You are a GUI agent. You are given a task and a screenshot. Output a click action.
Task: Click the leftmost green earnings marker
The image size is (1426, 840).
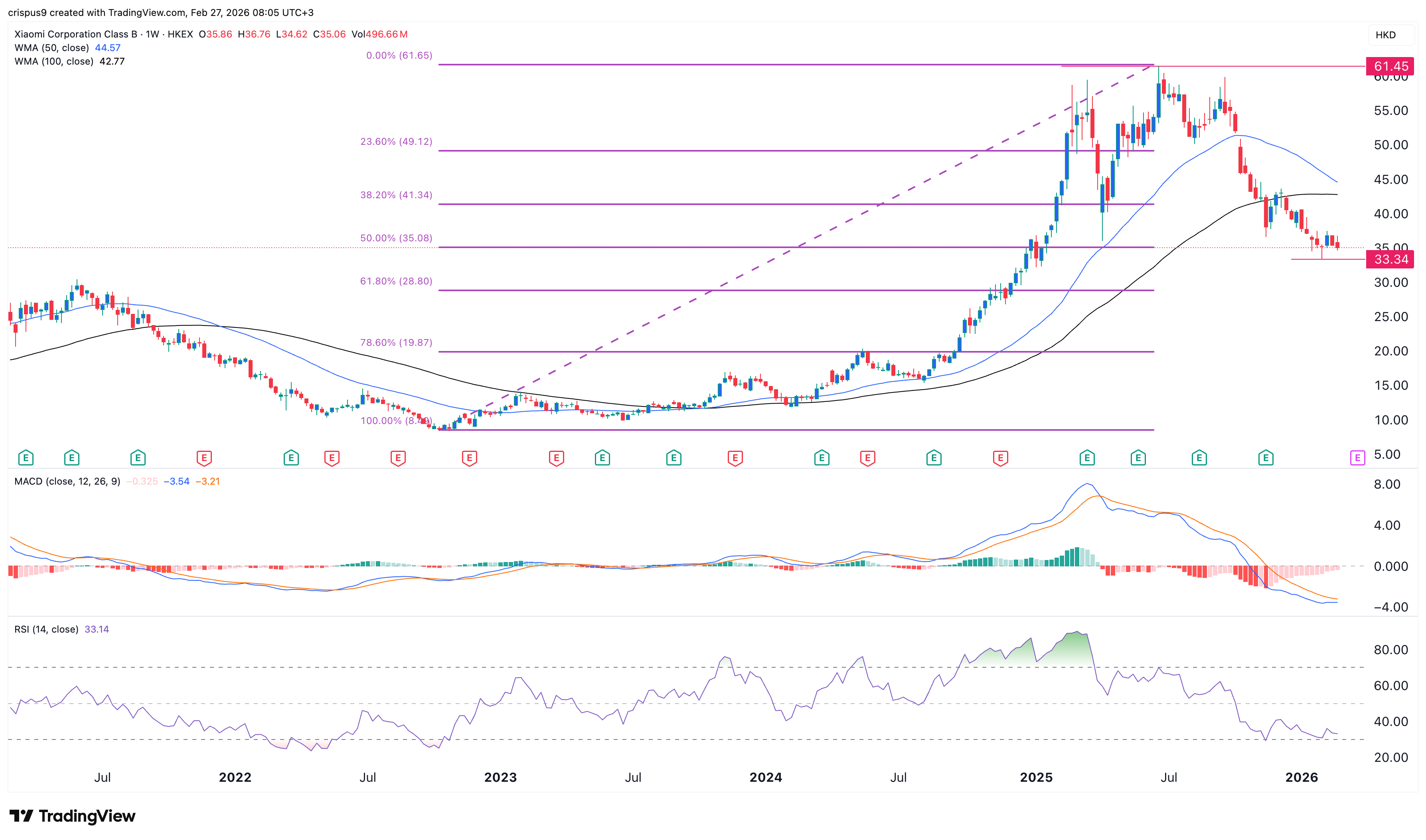(26, 457)
